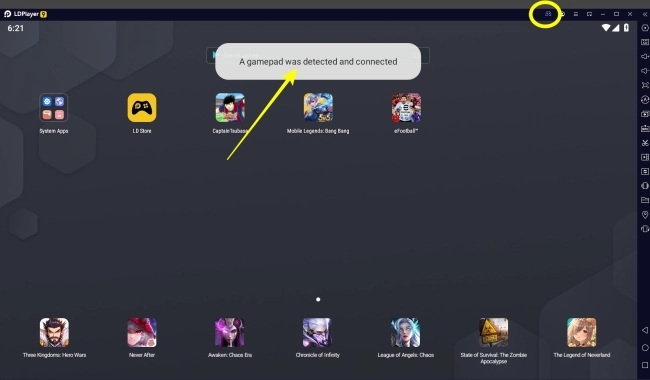Open The Legend of Neverland game
This screenshot has width=650, height=380.
click(582, 332)
